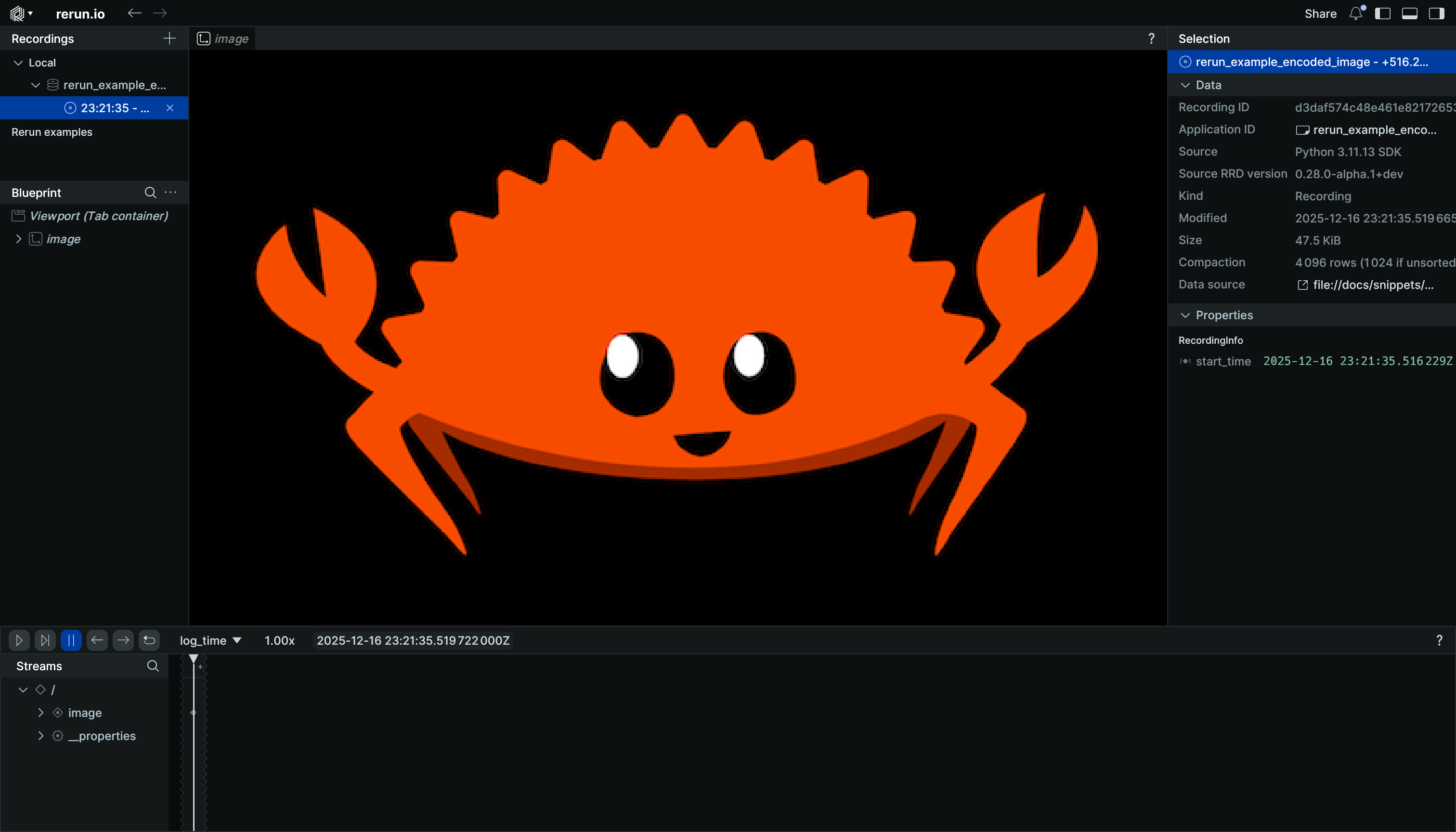Toggle the right selection panel
This screenshot has width=1456, height=832.
[x=1436, y=13]
